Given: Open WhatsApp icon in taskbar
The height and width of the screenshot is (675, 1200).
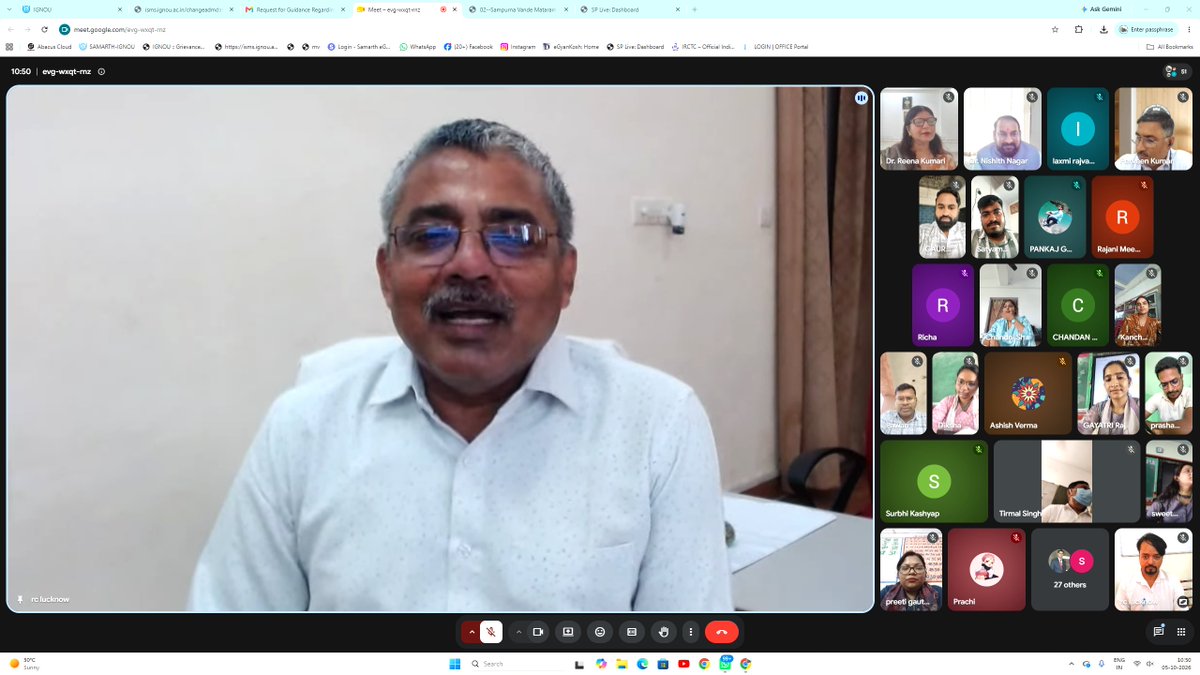Looking at the screenshot, I should [725, 664].
